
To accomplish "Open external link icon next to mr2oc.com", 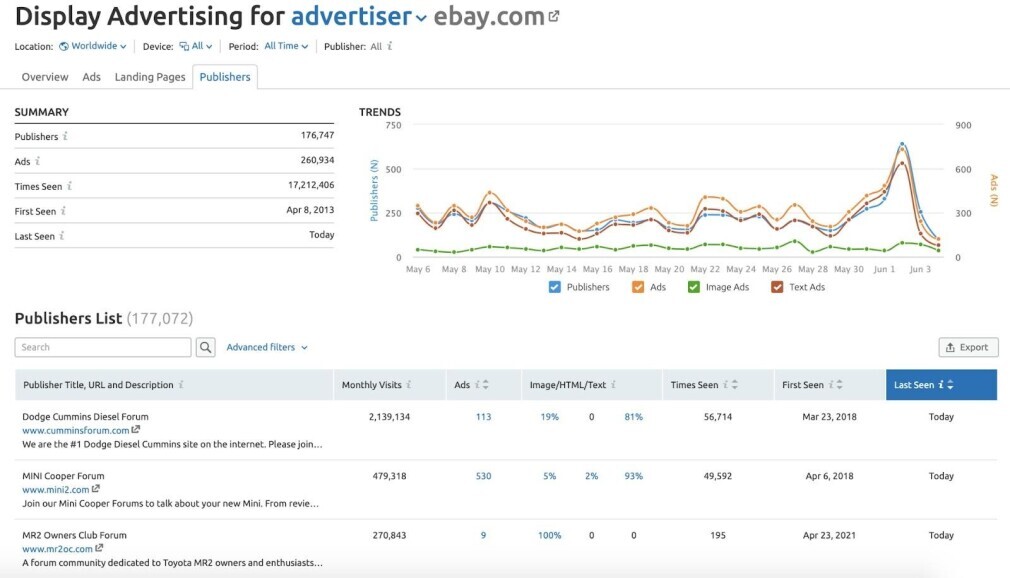I will pyautogui.click(x=99, y=548).
